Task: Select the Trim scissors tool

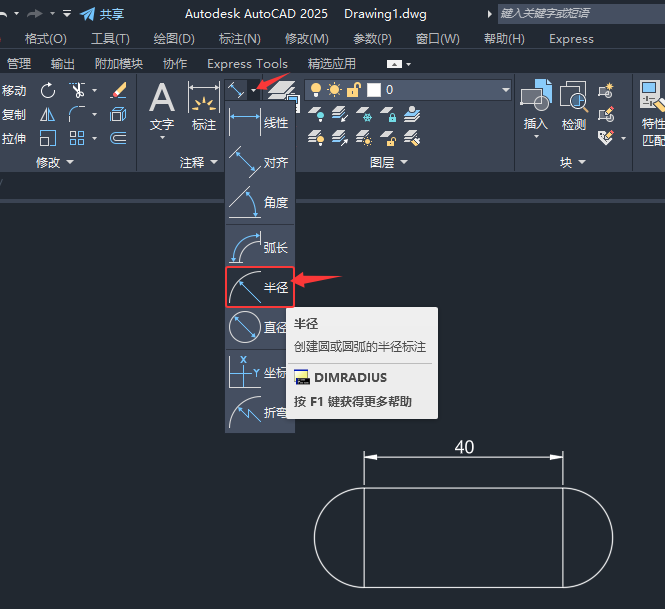Action: (77, 90)
